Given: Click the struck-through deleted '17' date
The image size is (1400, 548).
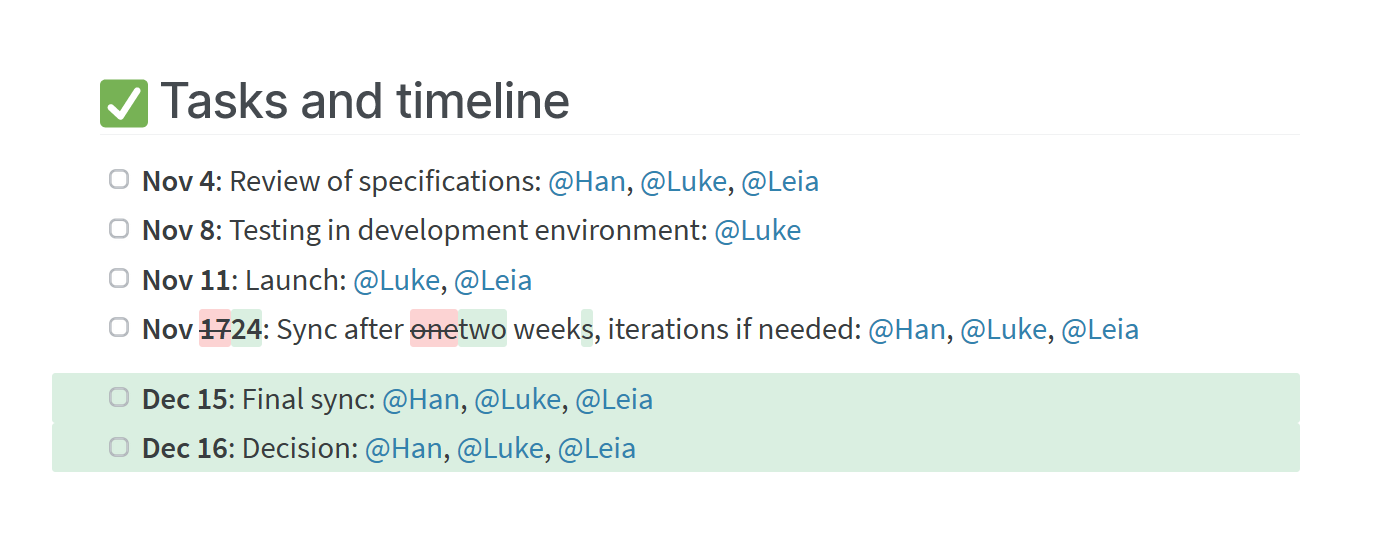Looking at the screenshot, I should coord(215,329).
